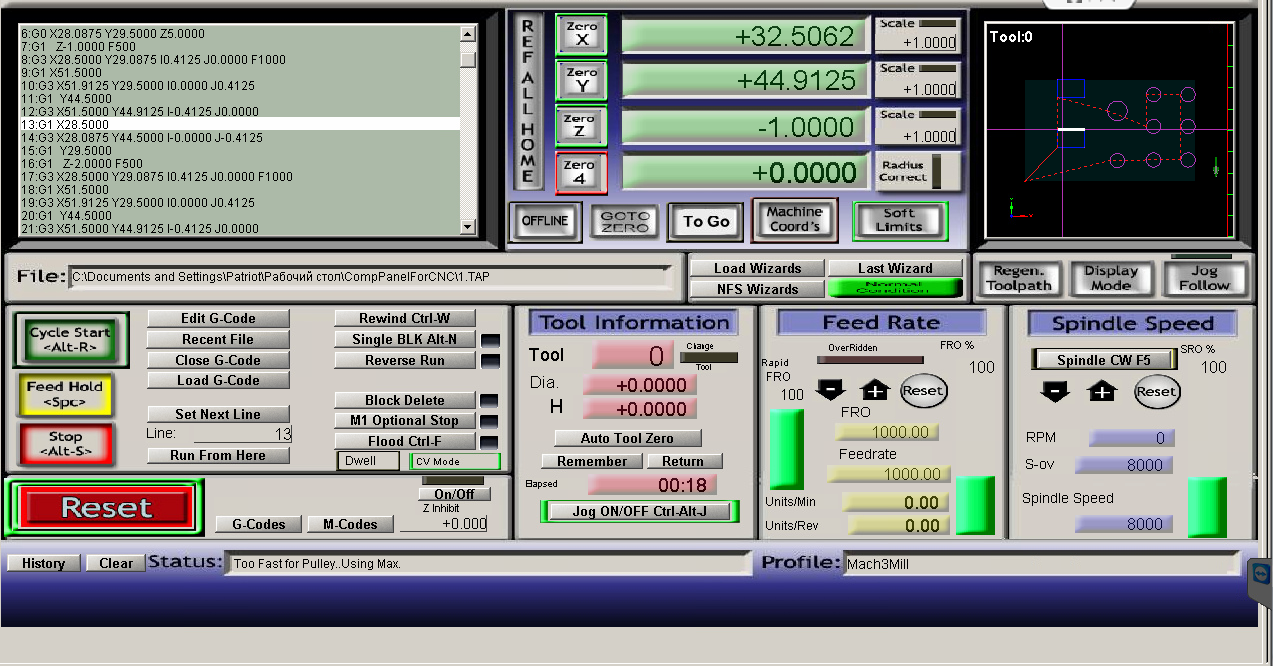Open status History
The height and width of the screenshot is (666, 1273).
coord(43,563)
